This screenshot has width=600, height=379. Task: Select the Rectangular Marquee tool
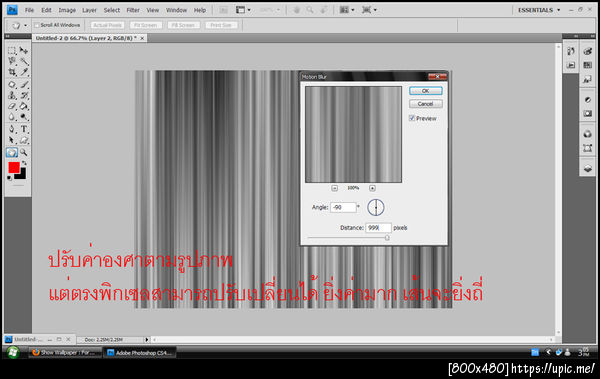pos(12,50)
